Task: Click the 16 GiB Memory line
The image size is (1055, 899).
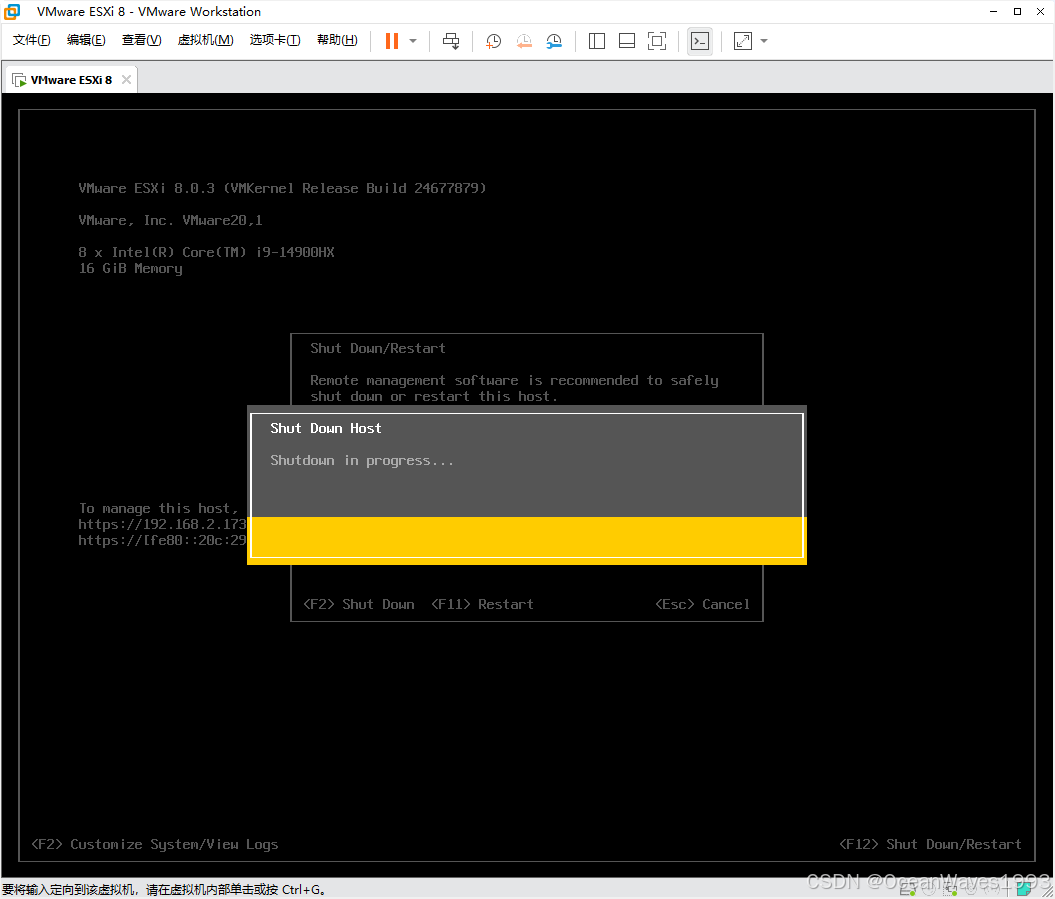Action: 131,268
